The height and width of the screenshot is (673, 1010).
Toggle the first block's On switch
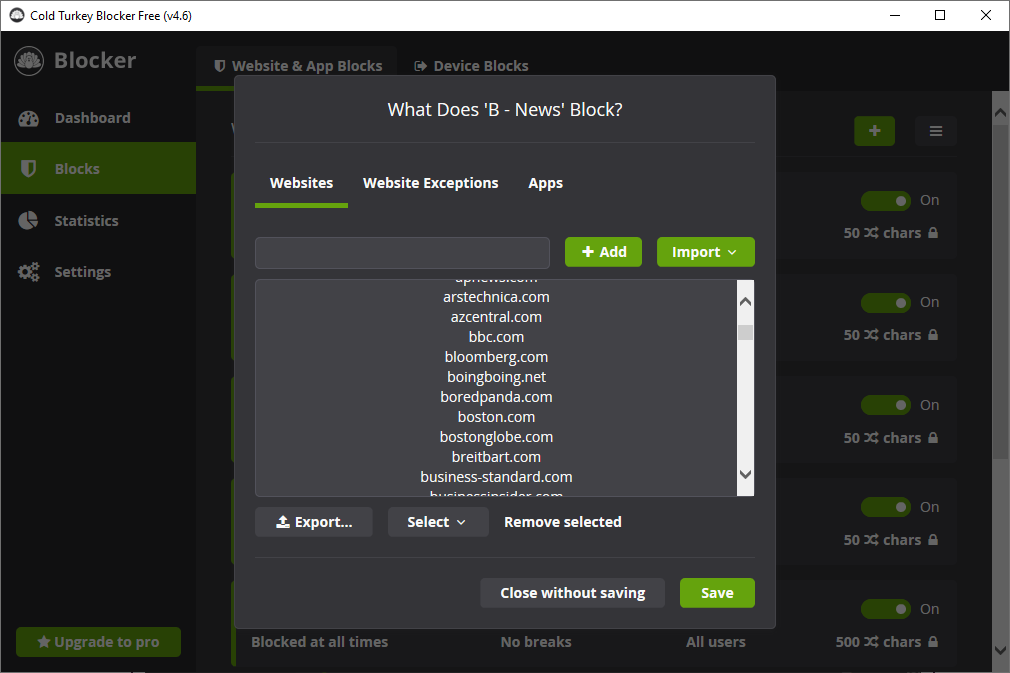[x=886, y=201]
